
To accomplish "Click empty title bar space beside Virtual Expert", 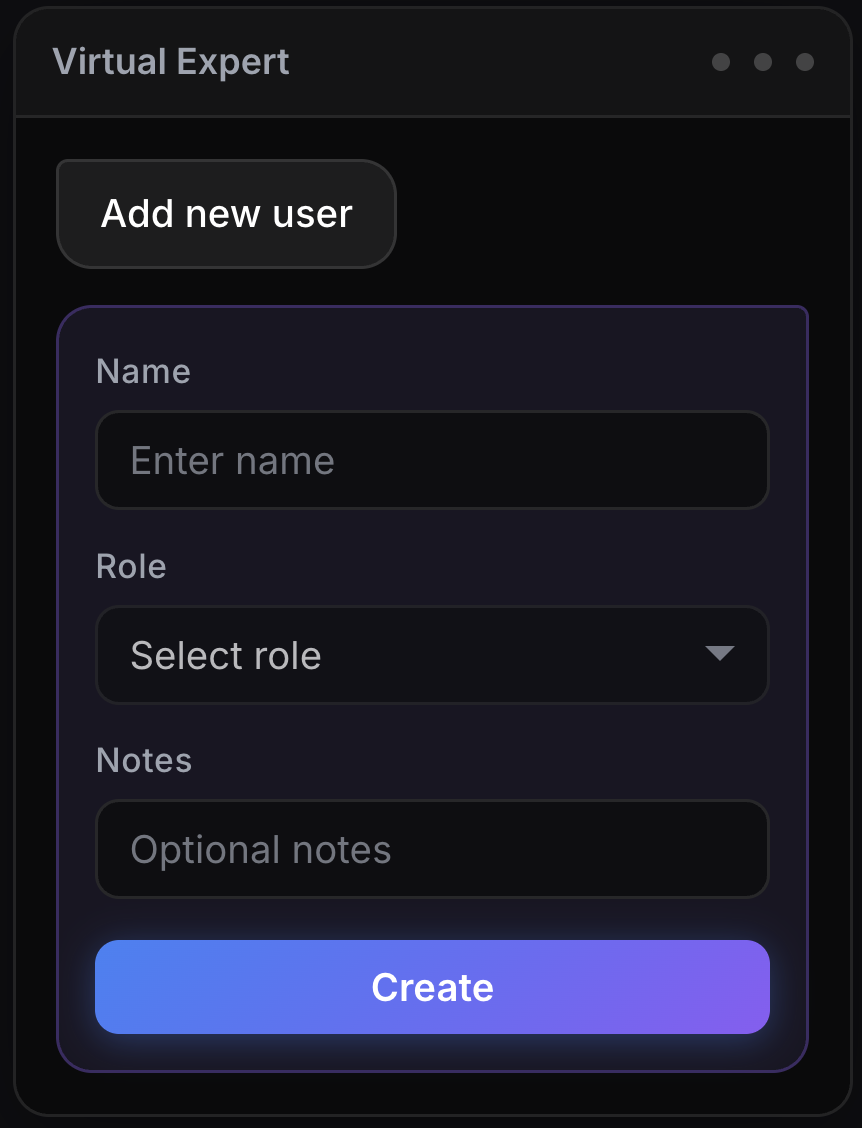I will coord(500,62).
